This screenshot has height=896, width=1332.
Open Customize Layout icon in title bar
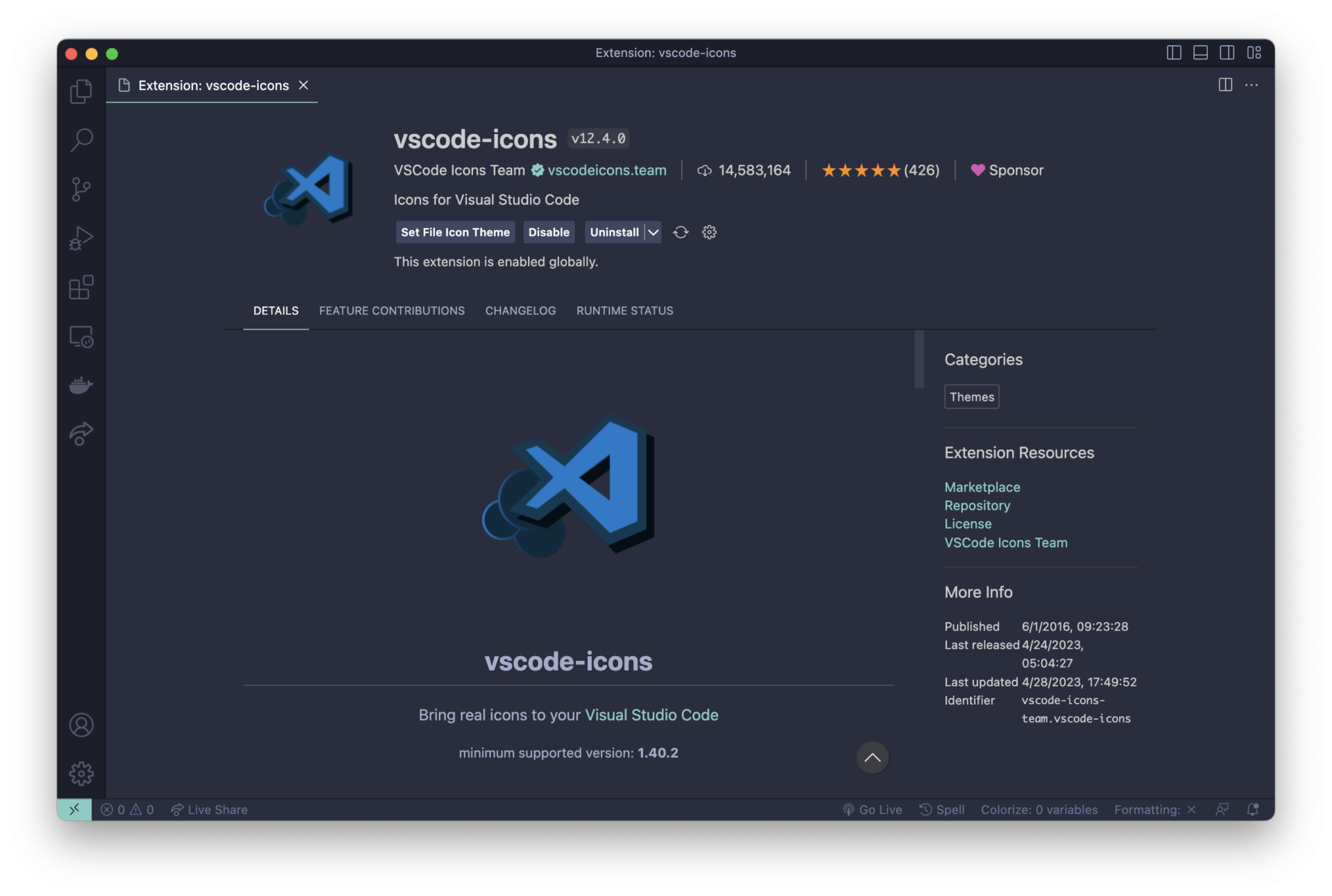click(1254, 53)
